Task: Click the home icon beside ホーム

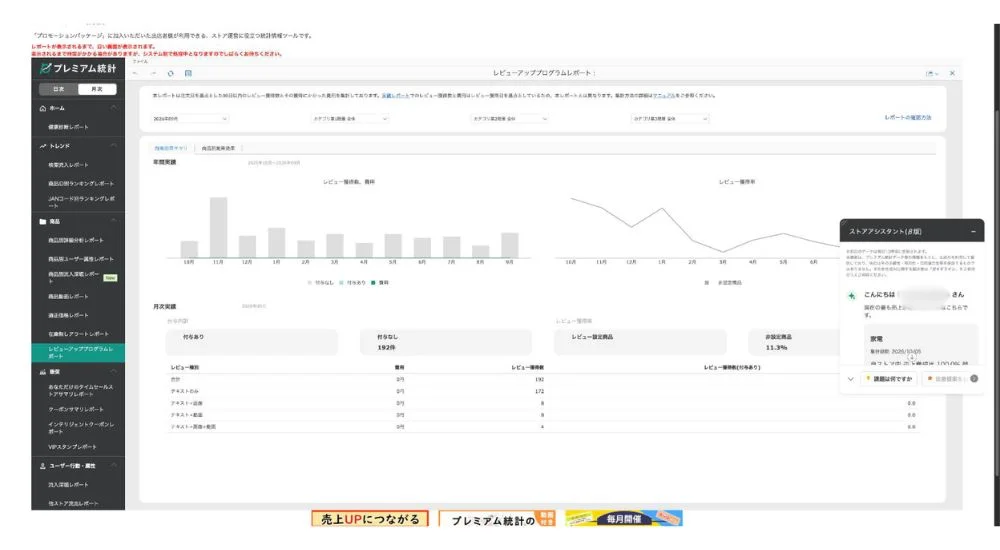Action: [43, 108]
